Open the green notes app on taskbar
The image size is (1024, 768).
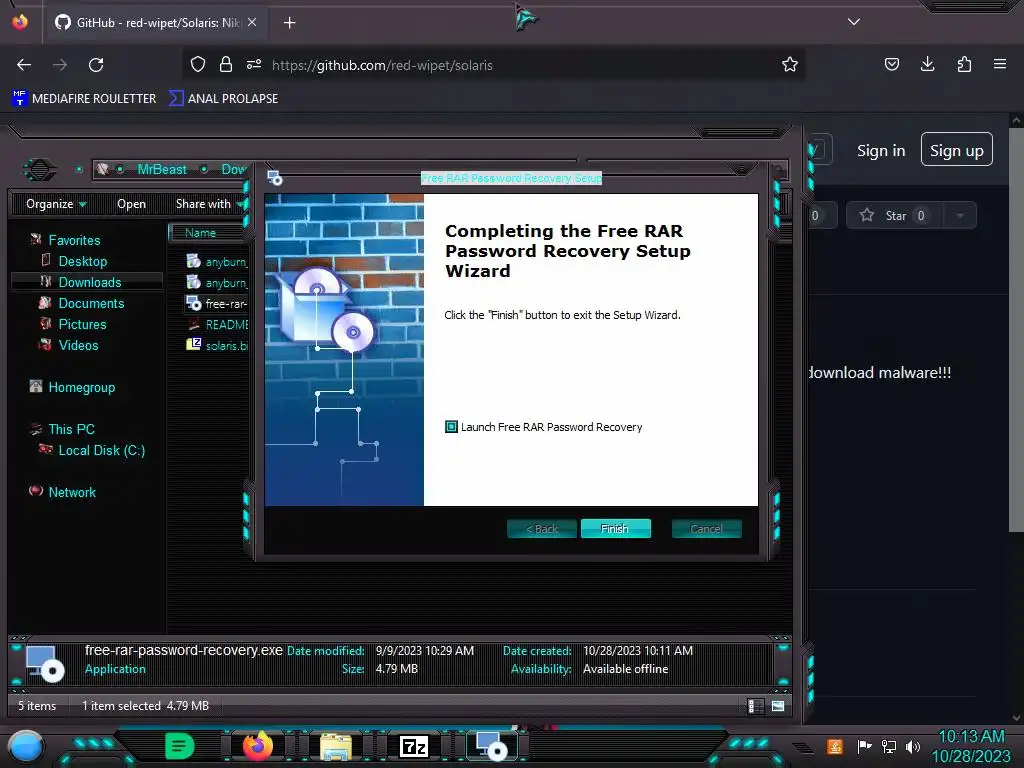[x=180, y=746]
